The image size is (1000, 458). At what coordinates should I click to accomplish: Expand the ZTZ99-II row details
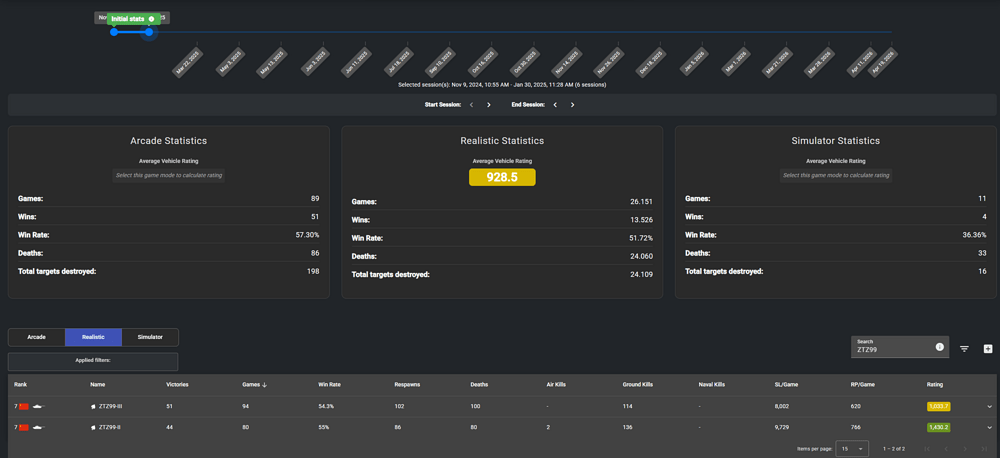990,427
